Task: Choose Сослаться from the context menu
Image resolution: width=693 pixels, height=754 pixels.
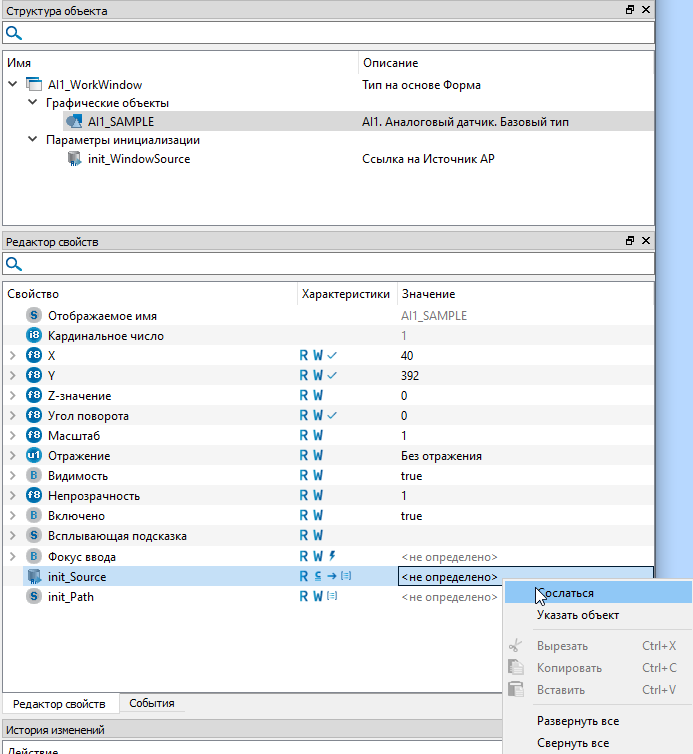Action: (x=565, y=593)
